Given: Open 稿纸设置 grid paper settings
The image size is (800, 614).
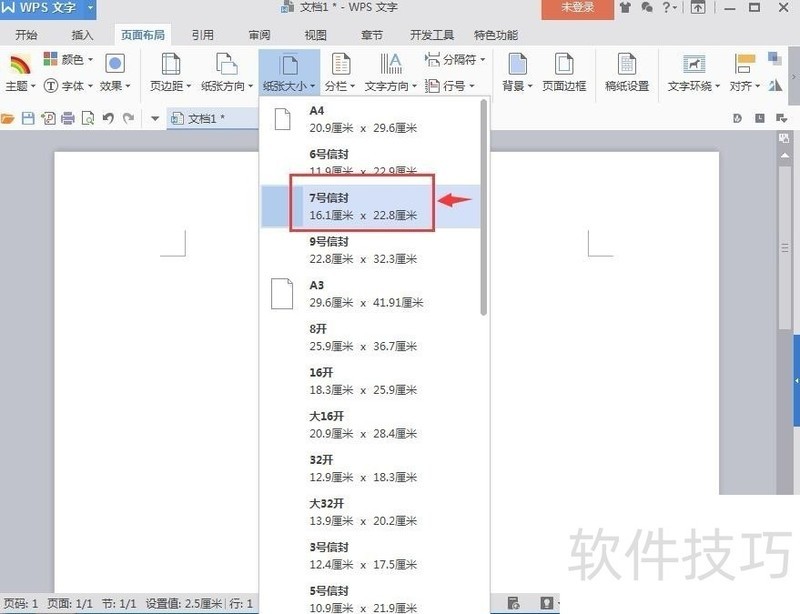Looking at the screenshot, I should coord(627,73).
